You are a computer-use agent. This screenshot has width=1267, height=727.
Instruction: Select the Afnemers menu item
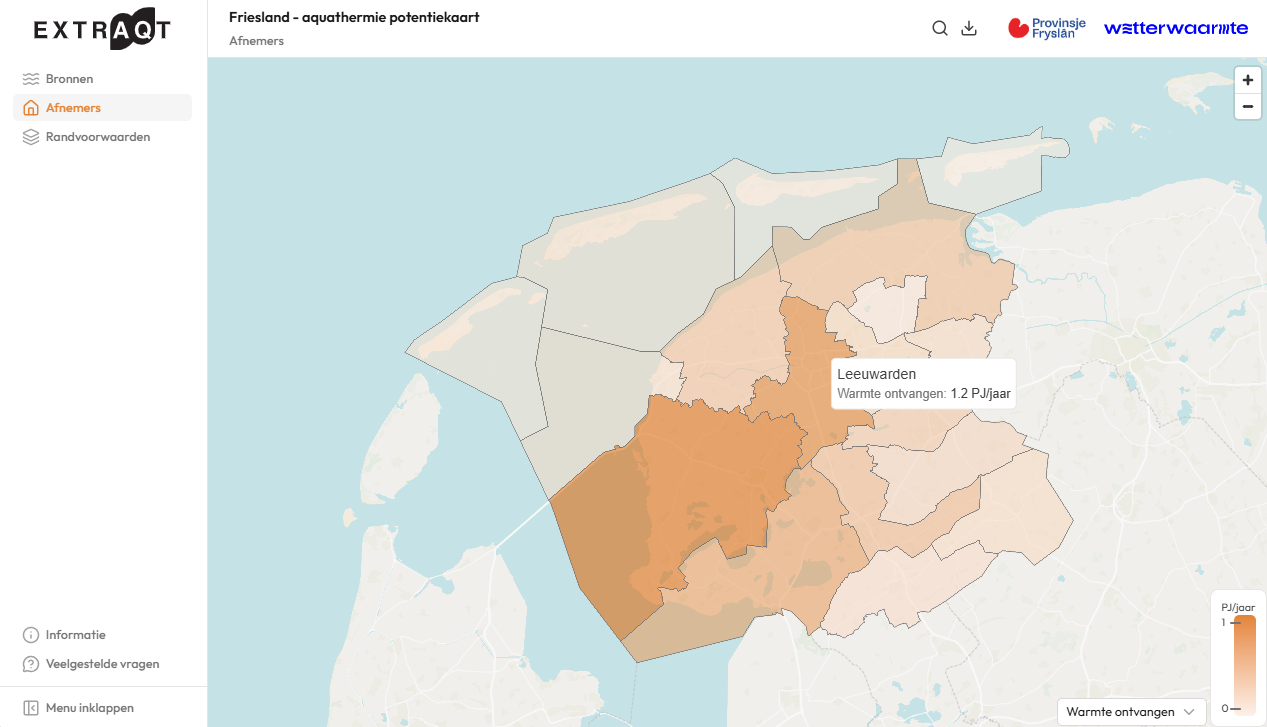102,108
